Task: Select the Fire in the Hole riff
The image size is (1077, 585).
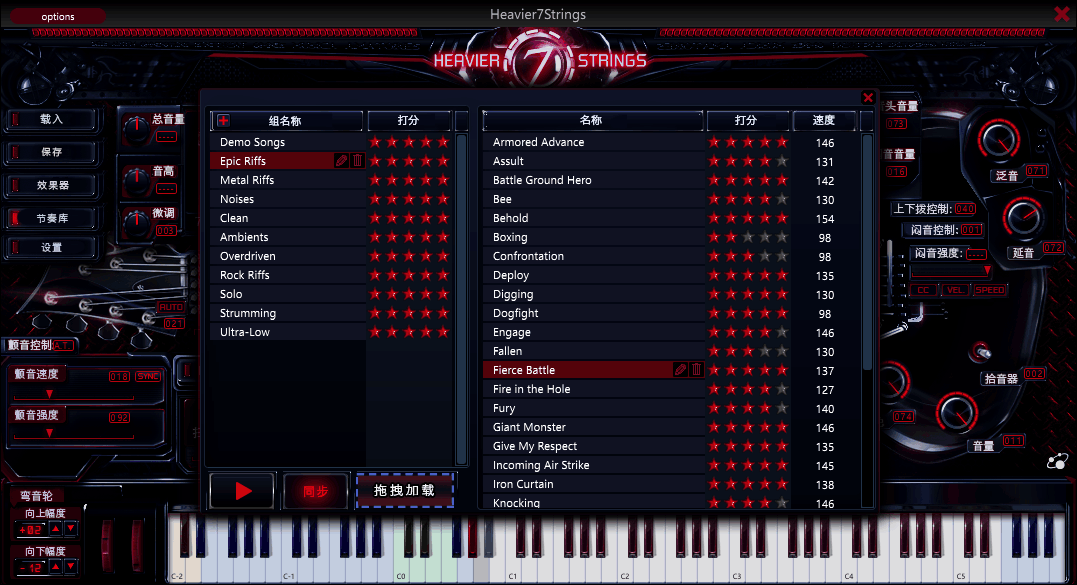Action: click(x=594, y=389)
